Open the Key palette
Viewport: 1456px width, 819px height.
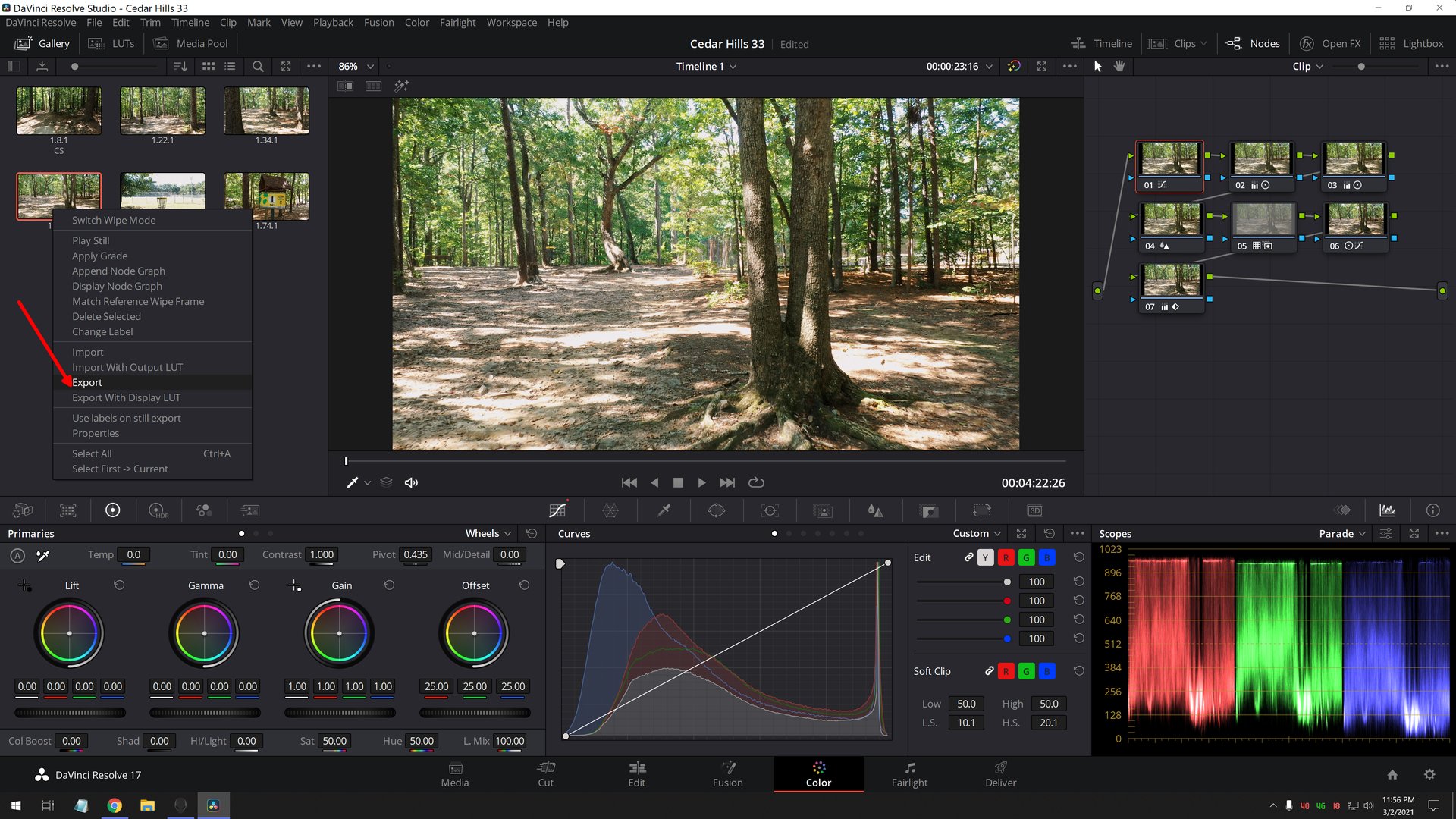click(x=929, y=510)
